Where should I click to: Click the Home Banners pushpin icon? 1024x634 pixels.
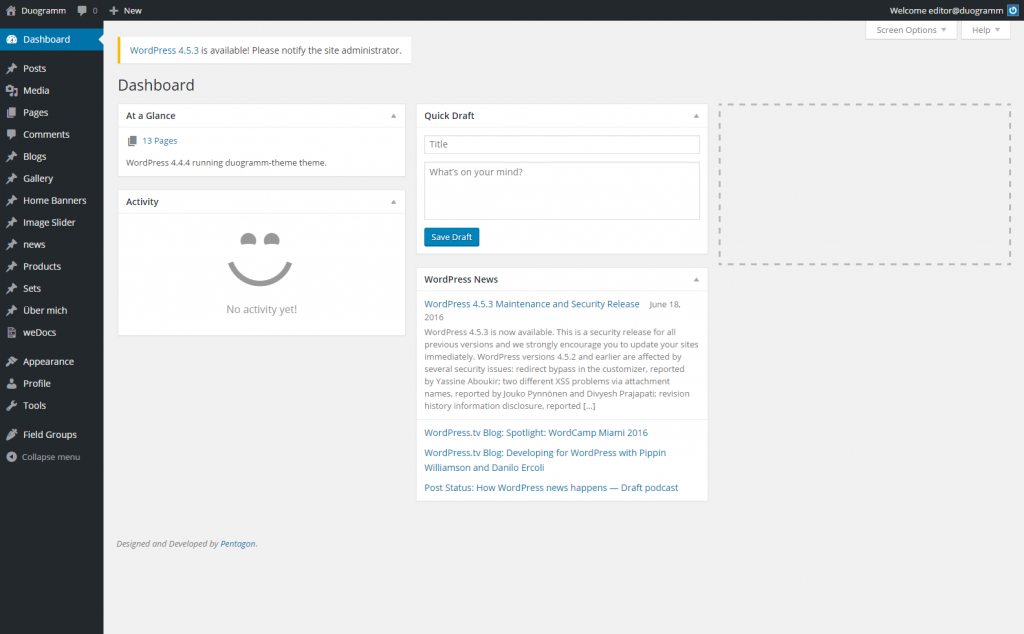click(11, 200)
